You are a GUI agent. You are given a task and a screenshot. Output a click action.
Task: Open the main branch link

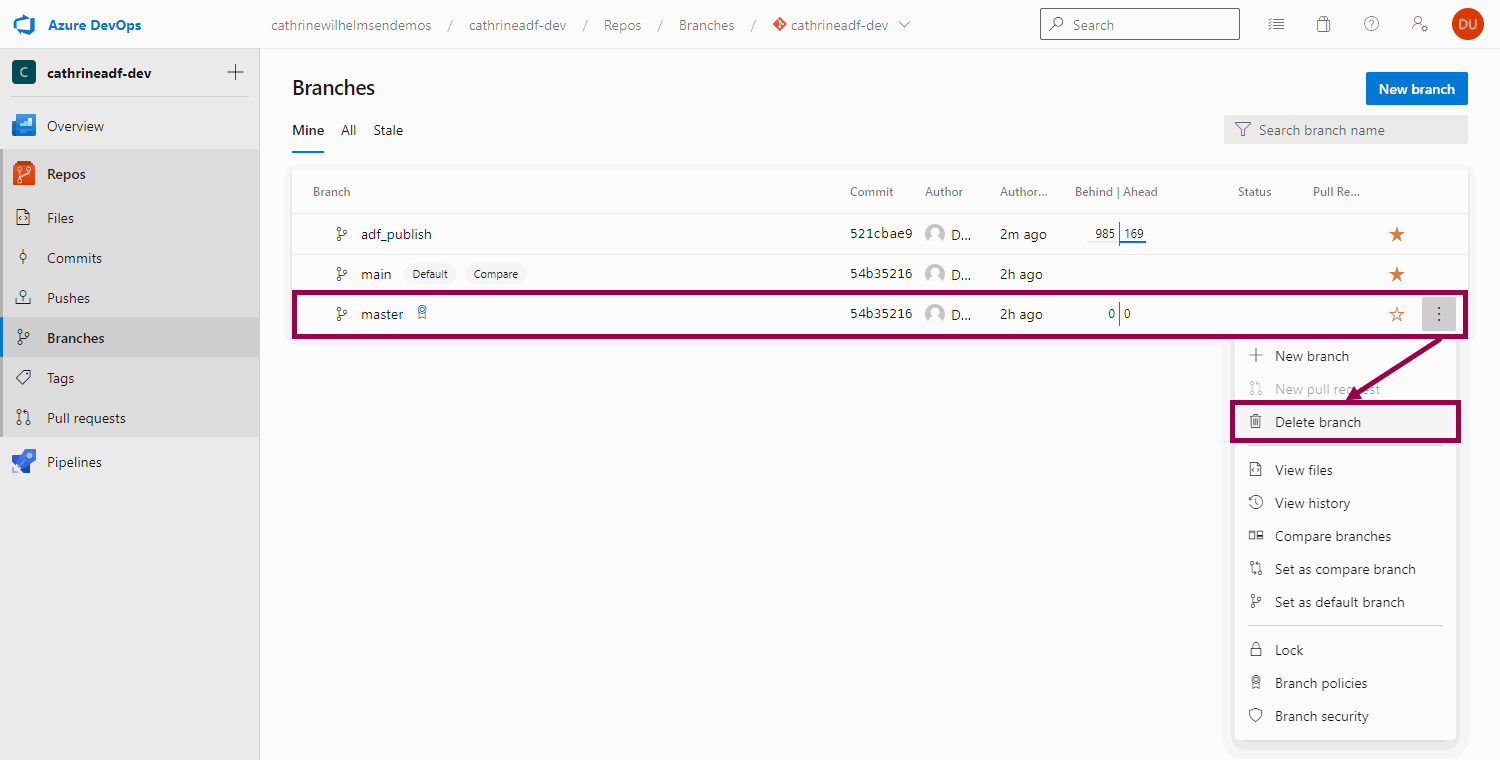point(376,273)
